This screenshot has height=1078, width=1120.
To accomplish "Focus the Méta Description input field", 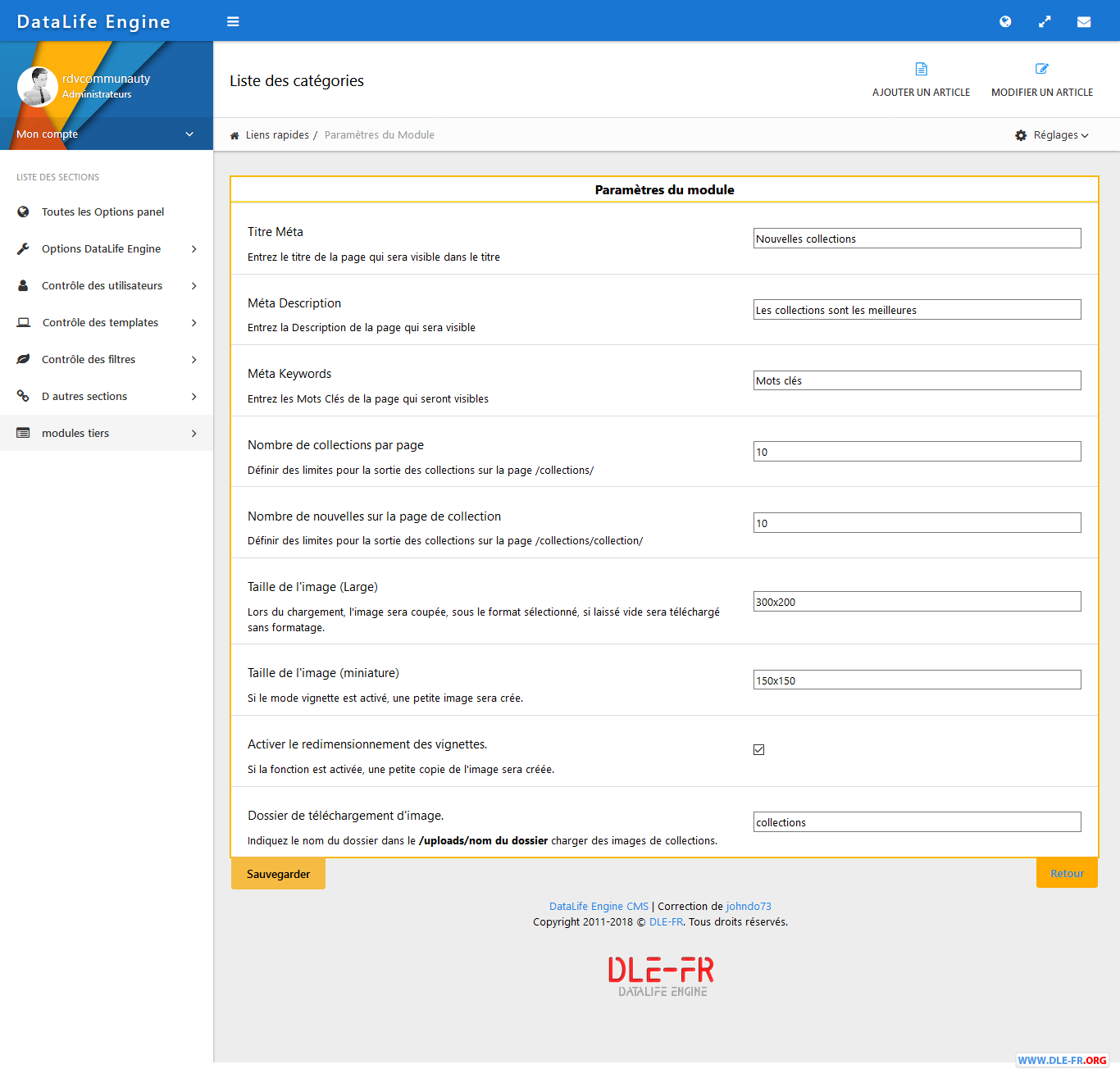I will (917, 310).
